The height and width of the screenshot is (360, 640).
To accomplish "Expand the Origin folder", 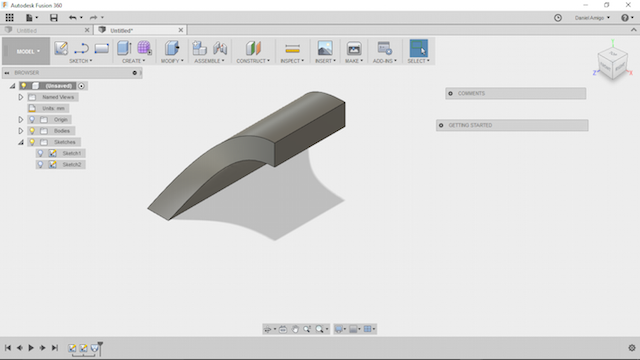I will coord(20,120).
